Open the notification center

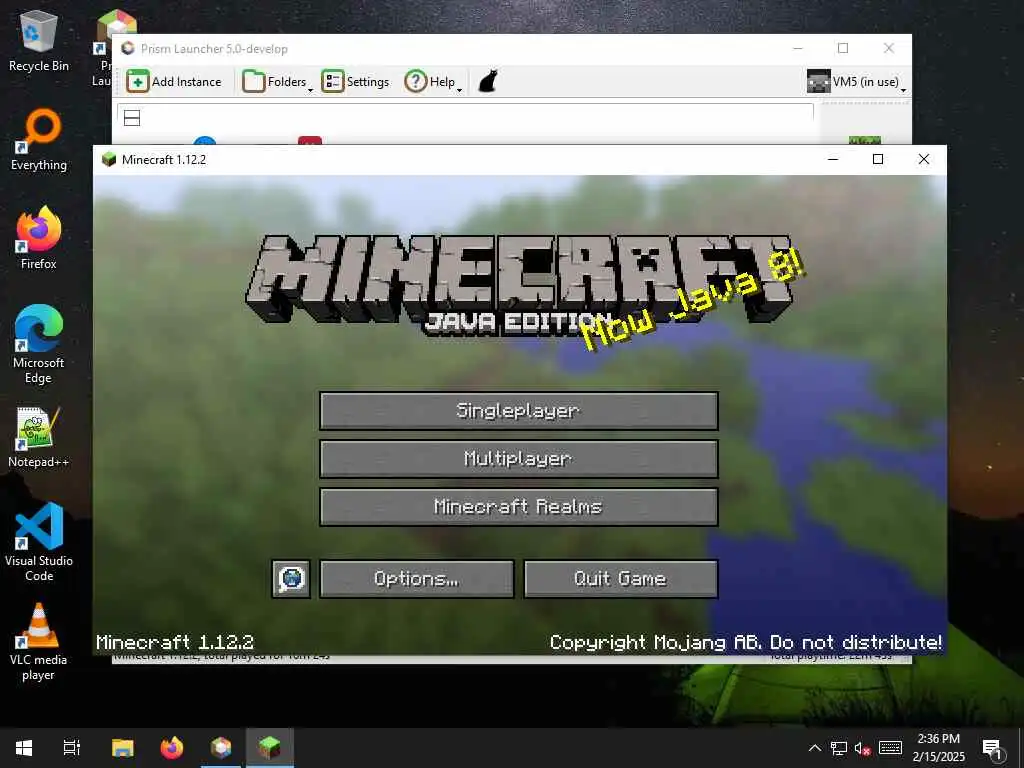tap(993, 748)
